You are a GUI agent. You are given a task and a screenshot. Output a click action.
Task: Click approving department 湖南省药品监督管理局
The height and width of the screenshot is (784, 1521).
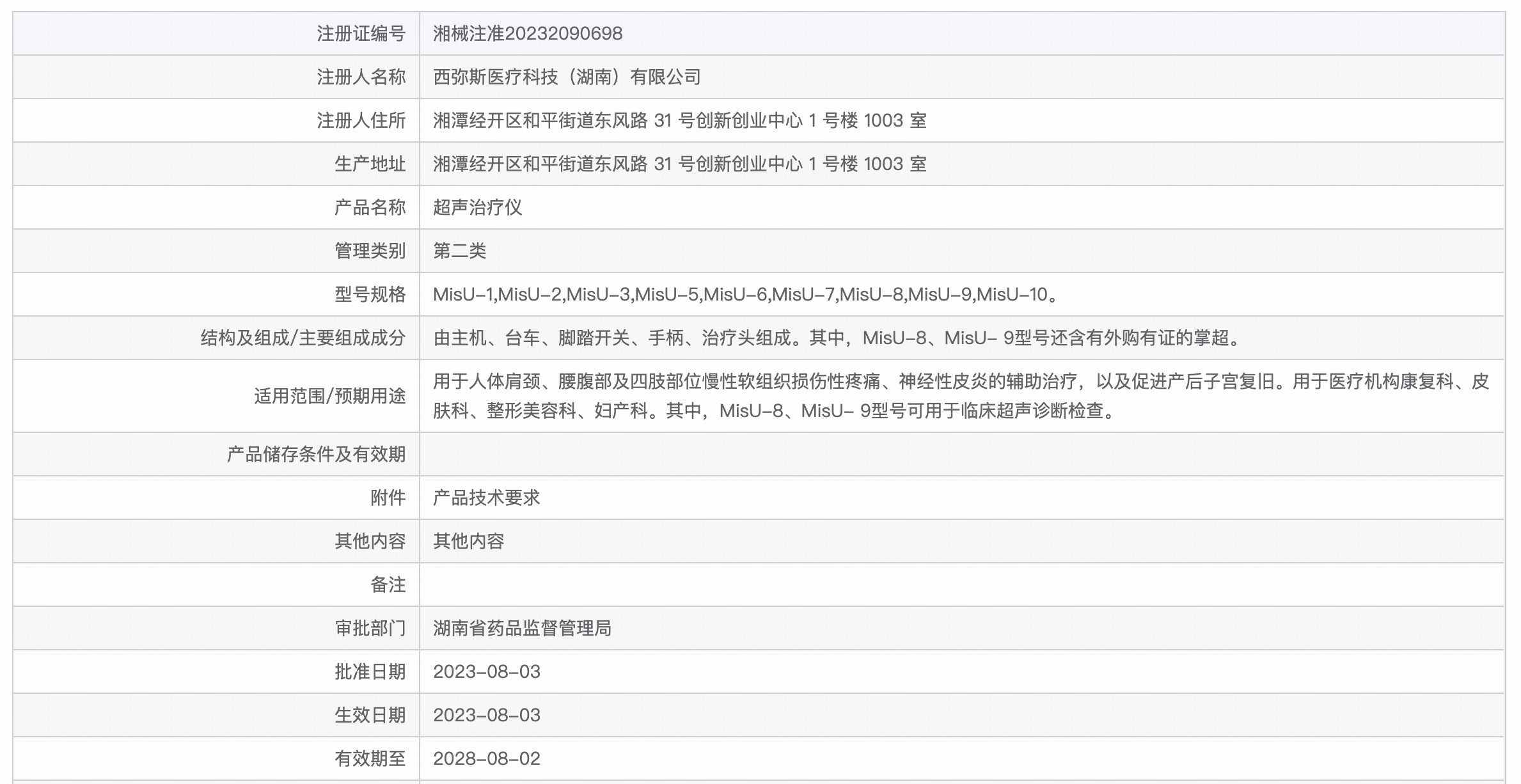[522, 629]
